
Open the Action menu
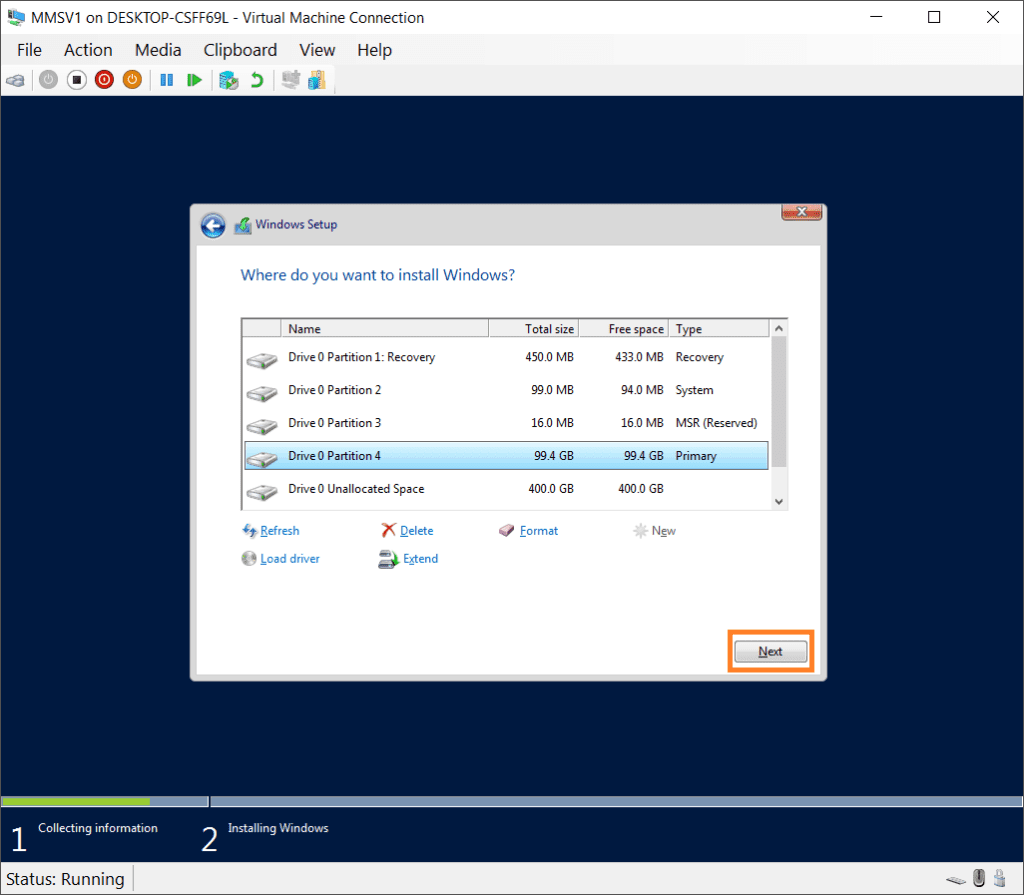[x=88, y=50]
